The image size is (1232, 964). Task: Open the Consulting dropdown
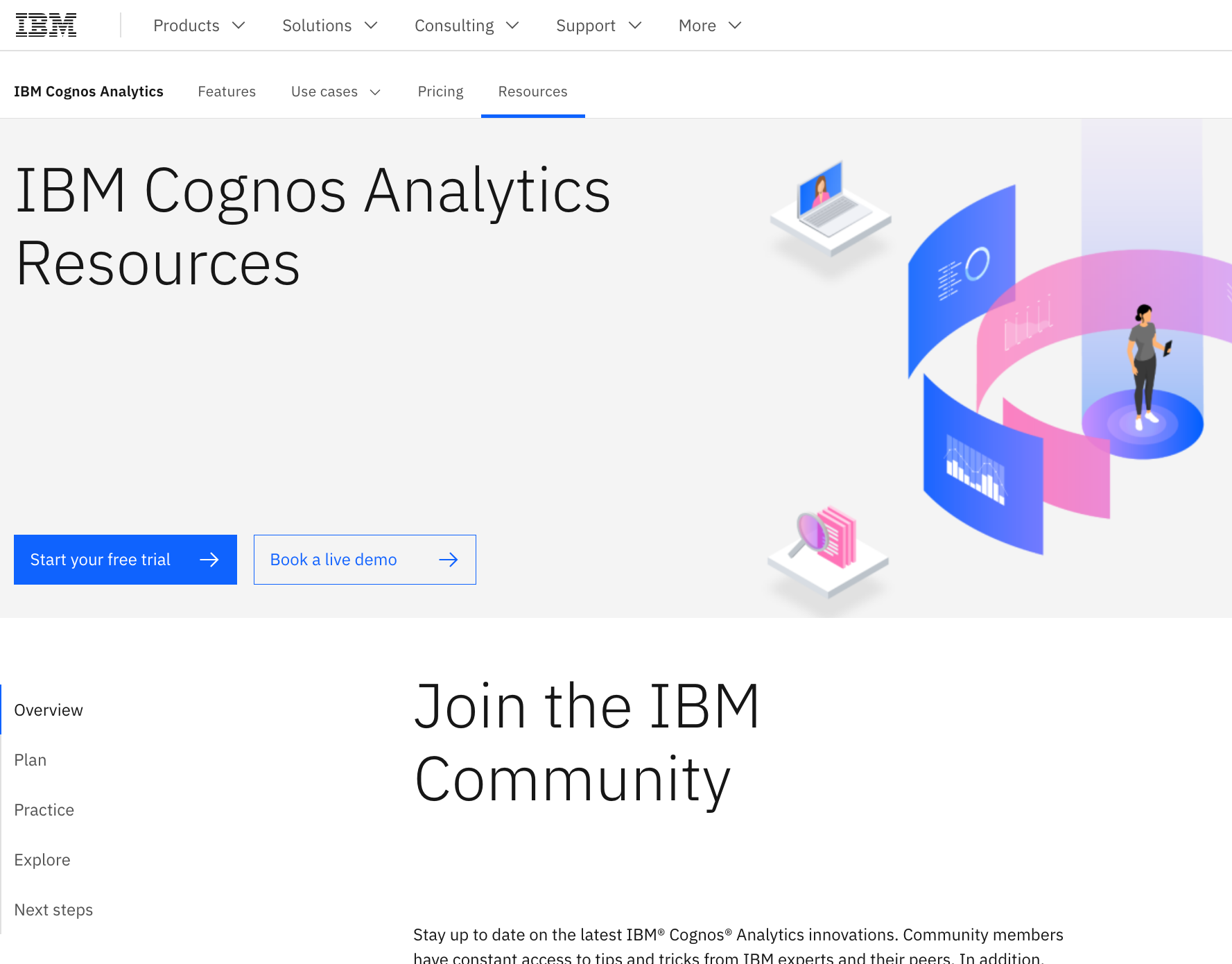(x=467, y=26)
